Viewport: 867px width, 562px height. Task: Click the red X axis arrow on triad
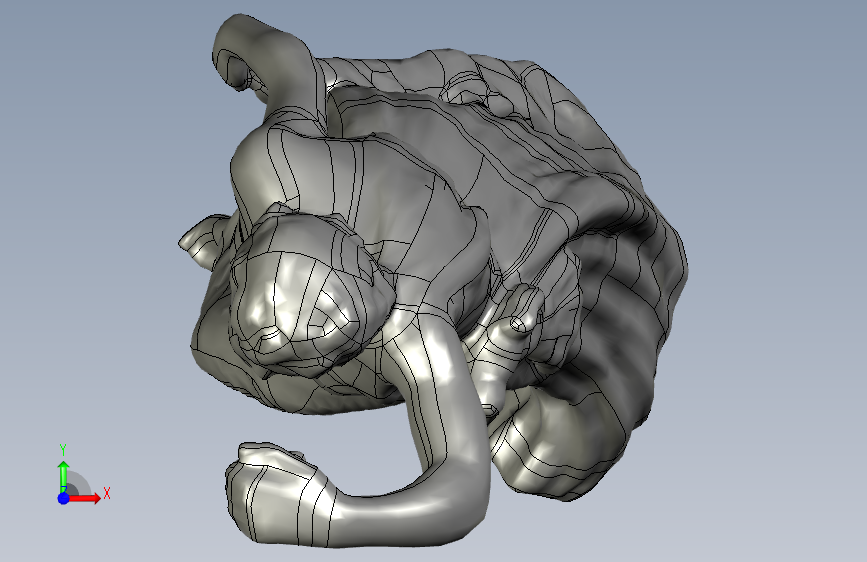[x=84, y=498]
